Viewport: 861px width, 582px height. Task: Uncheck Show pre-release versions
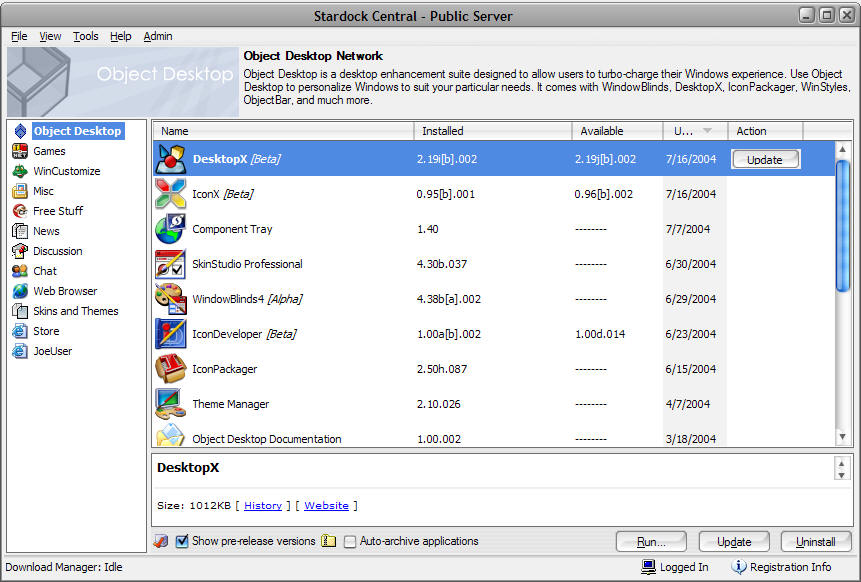tap(182, 541)
